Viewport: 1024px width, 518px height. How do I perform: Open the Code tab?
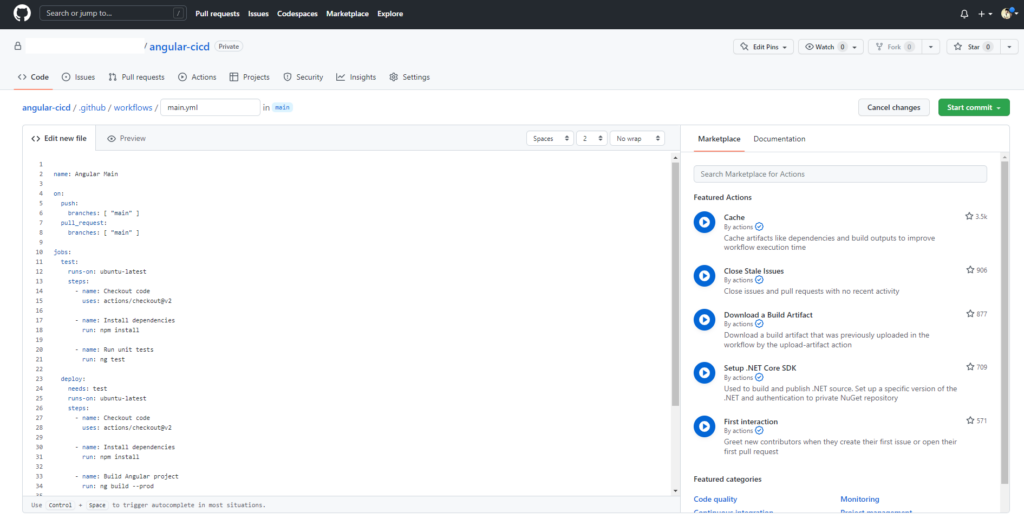(33, 77)
